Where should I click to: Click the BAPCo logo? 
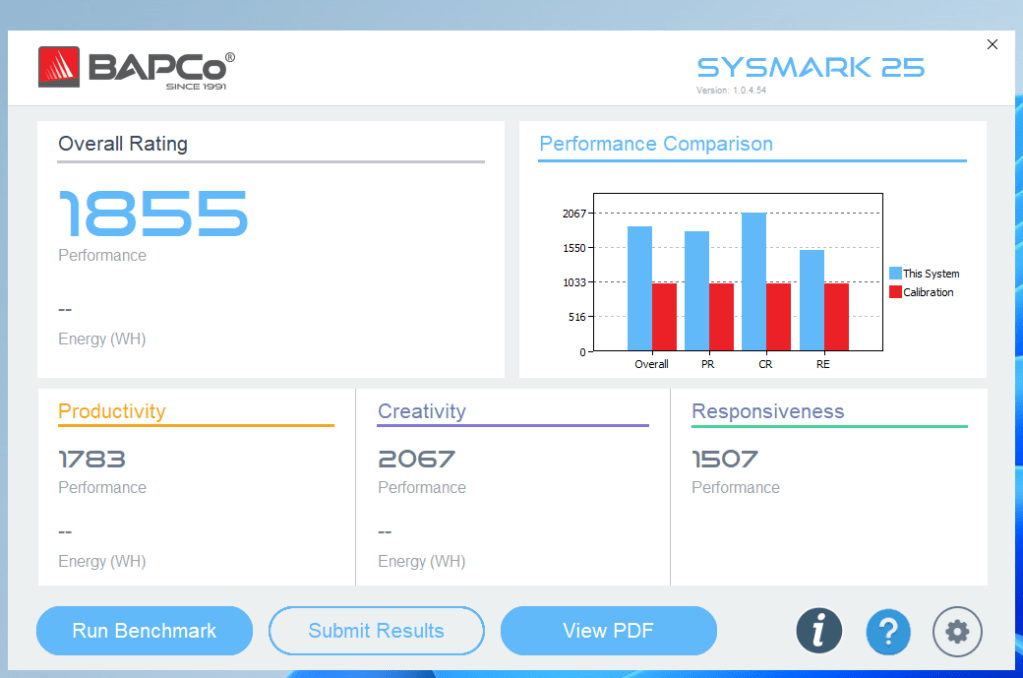(137, 69)
